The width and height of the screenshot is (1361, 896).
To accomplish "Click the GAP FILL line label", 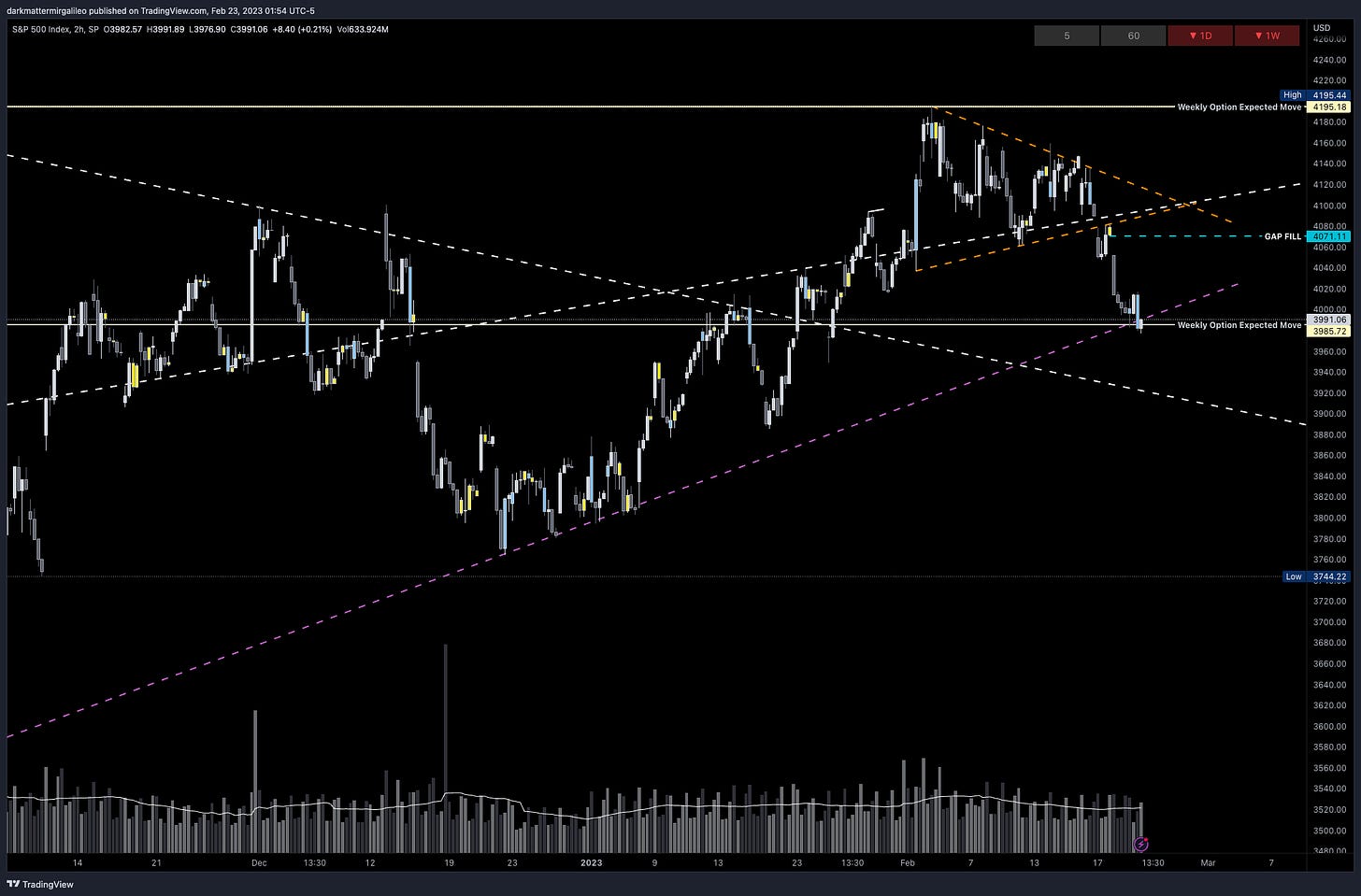I will tap(1282, 236).
